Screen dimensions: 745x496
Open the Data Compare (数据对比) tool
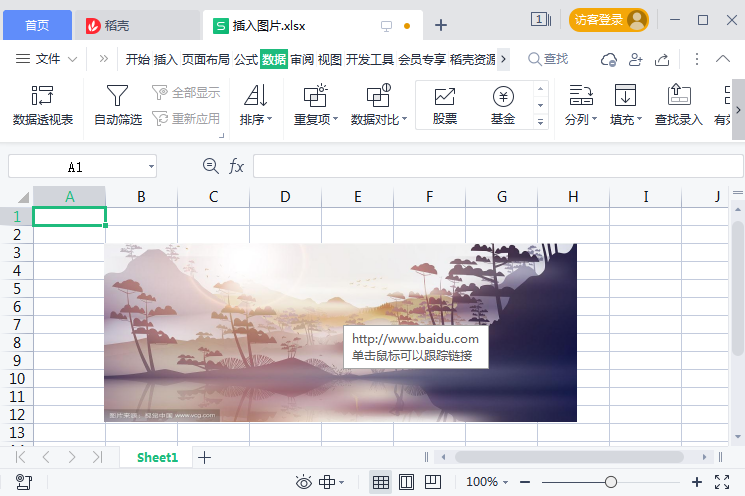pyautogui.click(x=379, y=105)
